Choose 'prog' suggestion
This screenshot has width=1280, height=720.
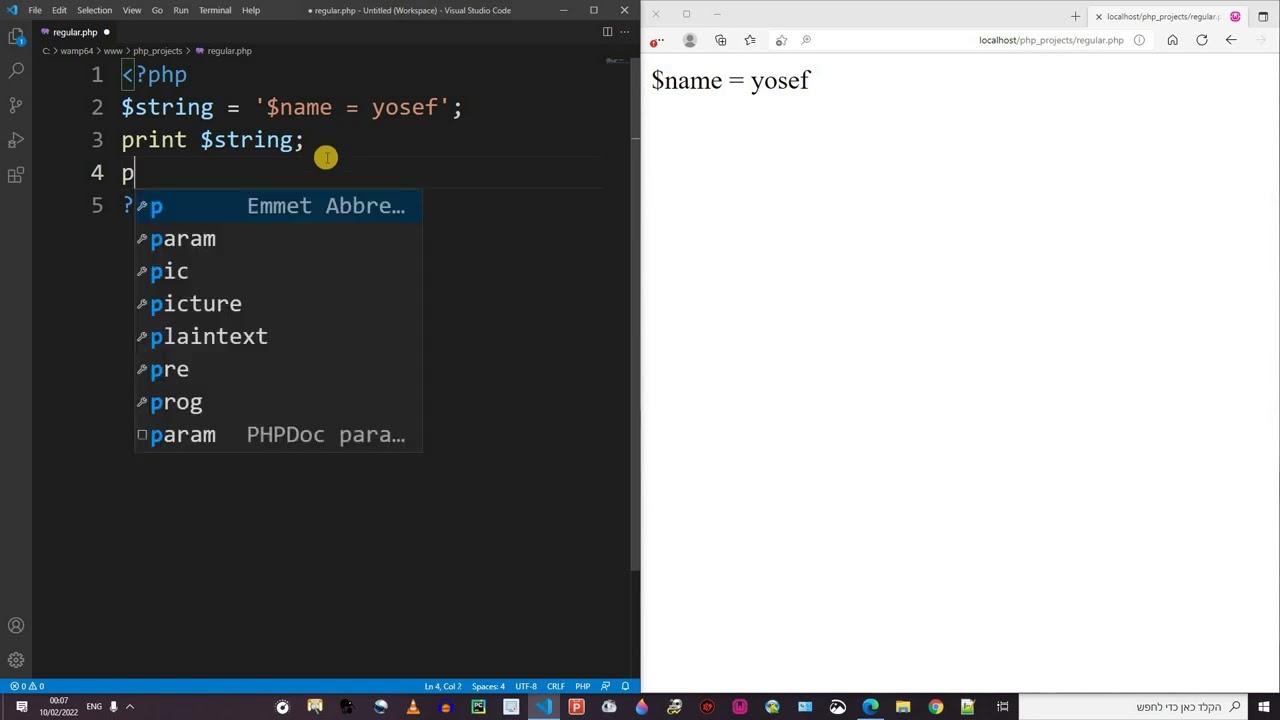[x=278, y=402]
